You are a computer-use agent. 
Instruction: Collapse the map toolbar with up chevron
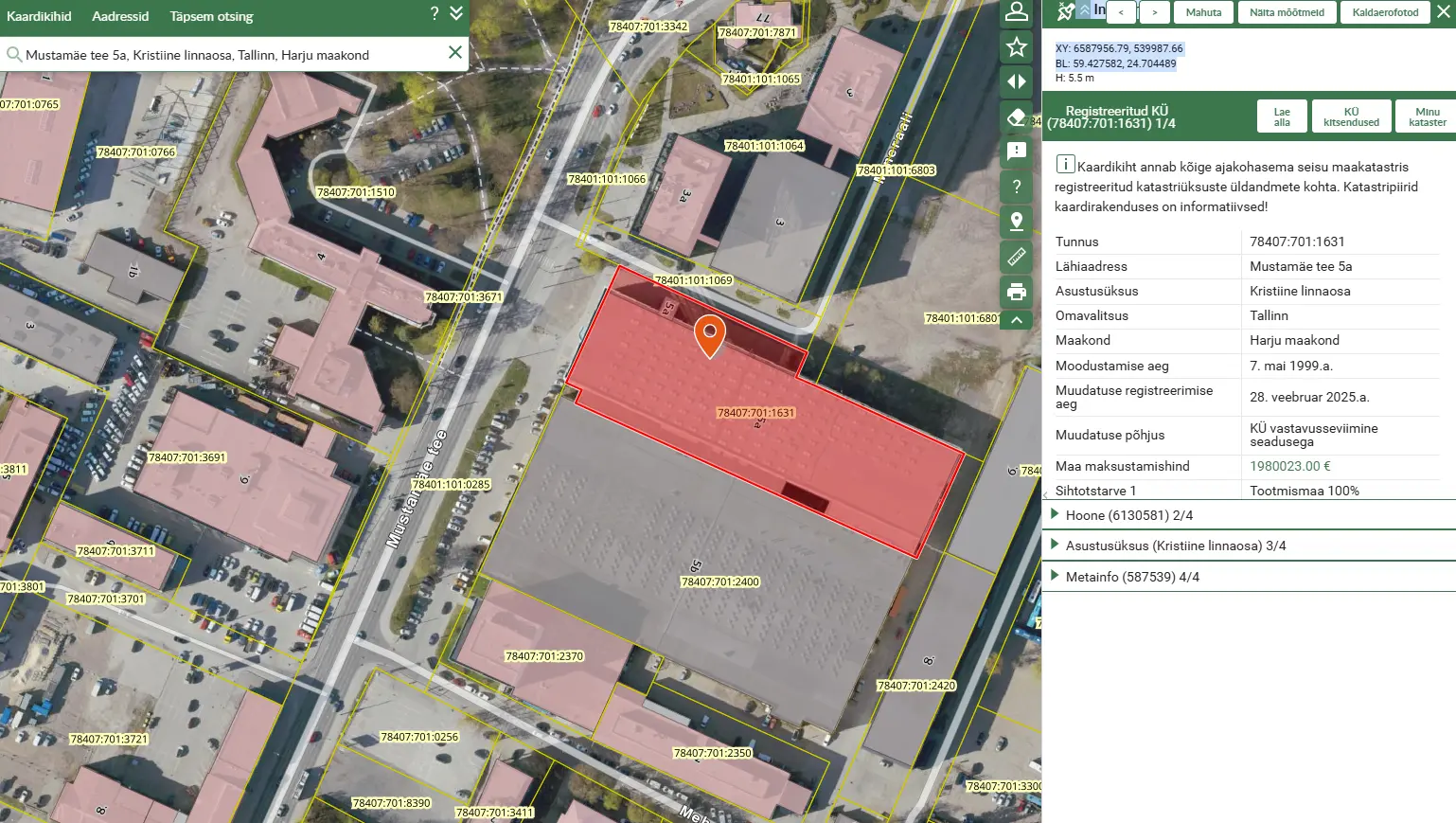(1016, 320)
